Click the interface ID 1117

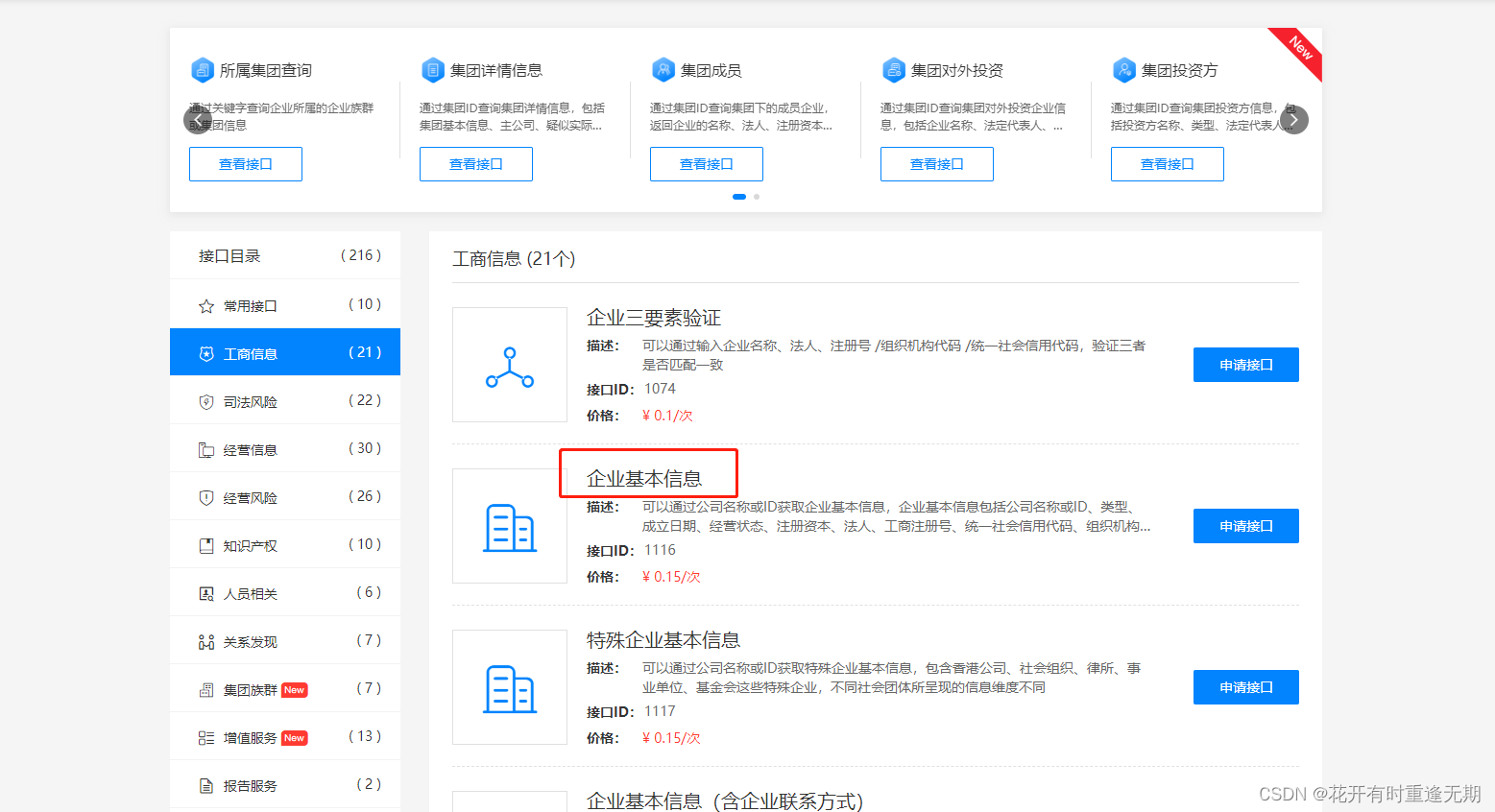(x=660, y=711)
